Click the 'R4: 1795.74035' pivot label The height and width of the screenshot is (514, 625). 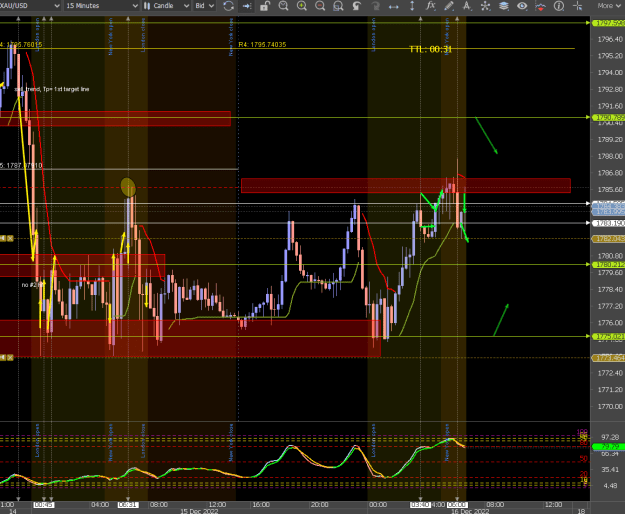coord(262,45)
